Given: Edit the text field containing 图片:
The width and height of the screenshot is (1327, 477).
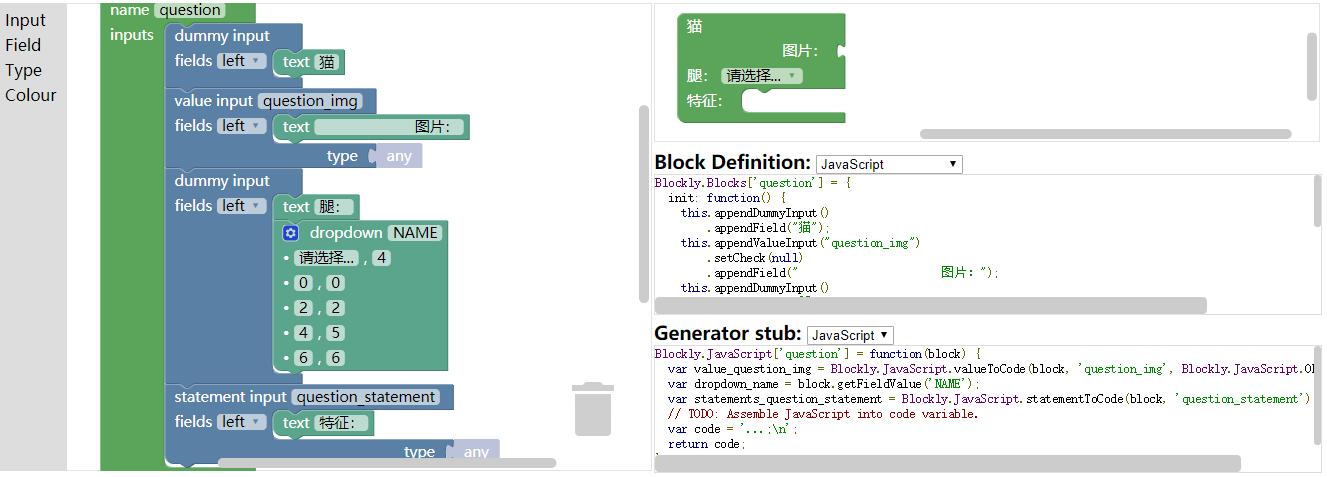Looking at the screenshot, I should [x=389, y=127].
